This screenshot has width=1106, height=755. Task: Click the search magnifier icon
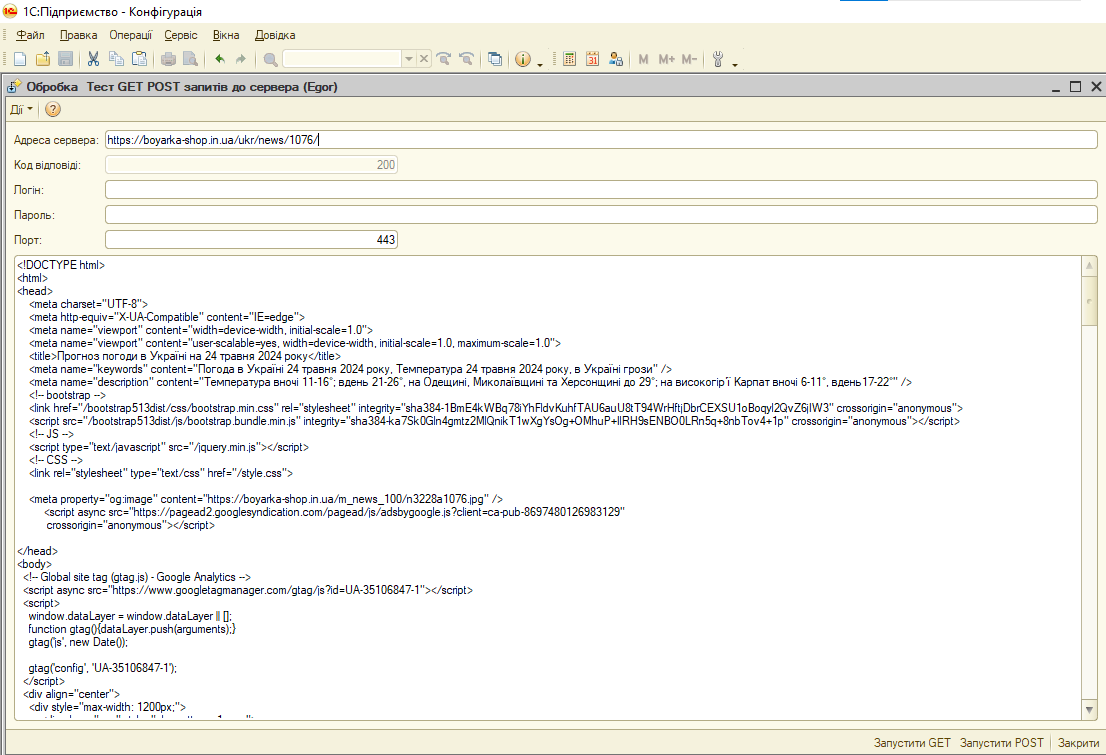270,59
